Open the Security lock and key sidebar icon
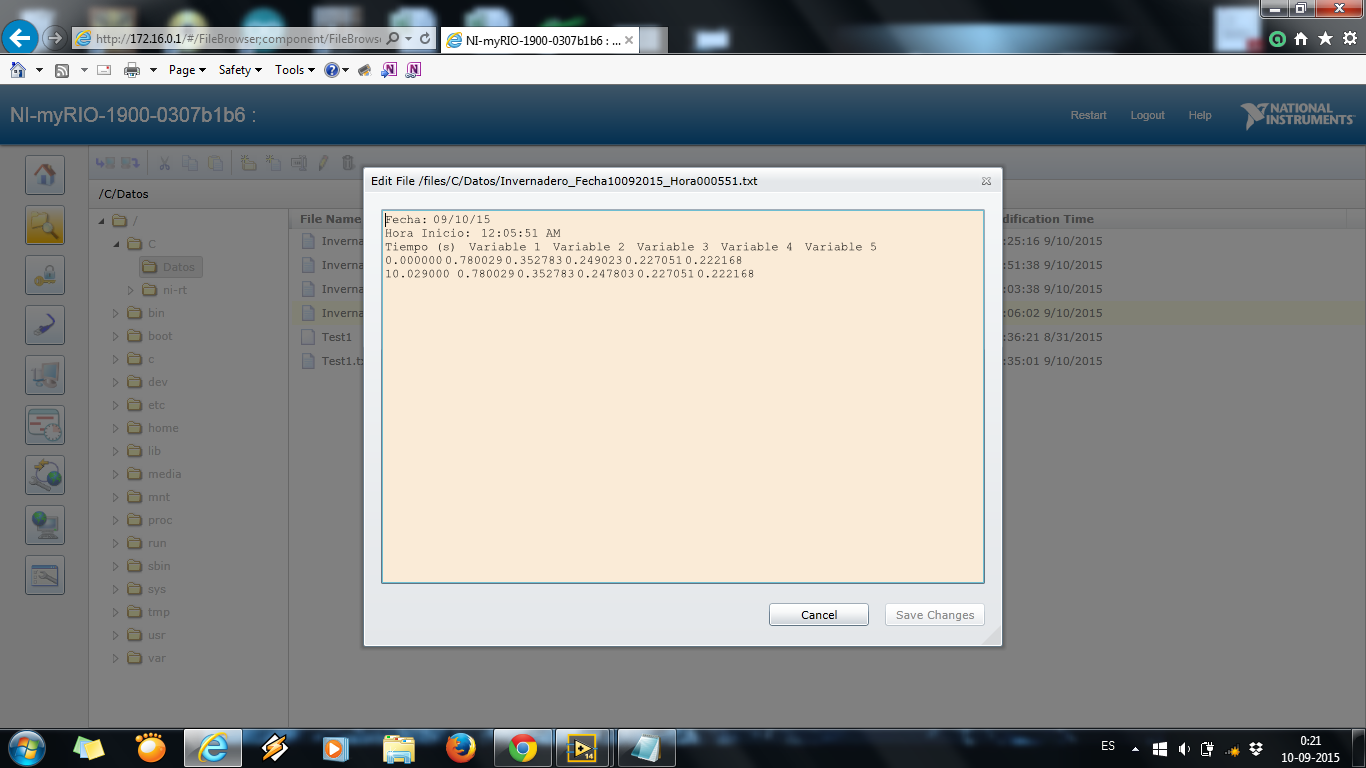The height and width of the screenshot is (768, 1366). point(45,275)
